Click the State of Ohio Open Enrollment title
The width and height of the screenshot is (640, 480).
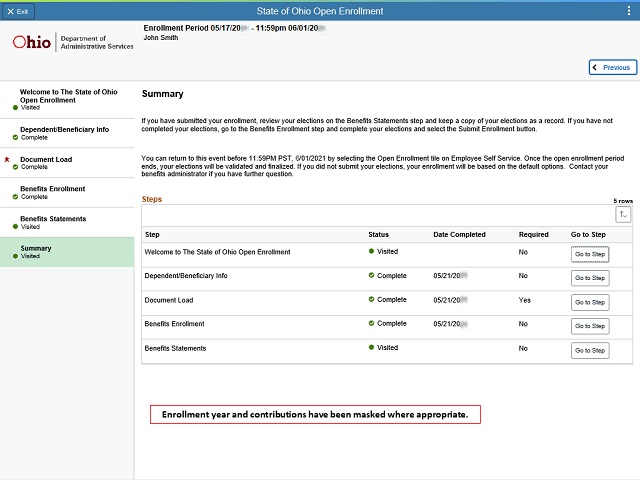tap(320, 11)
